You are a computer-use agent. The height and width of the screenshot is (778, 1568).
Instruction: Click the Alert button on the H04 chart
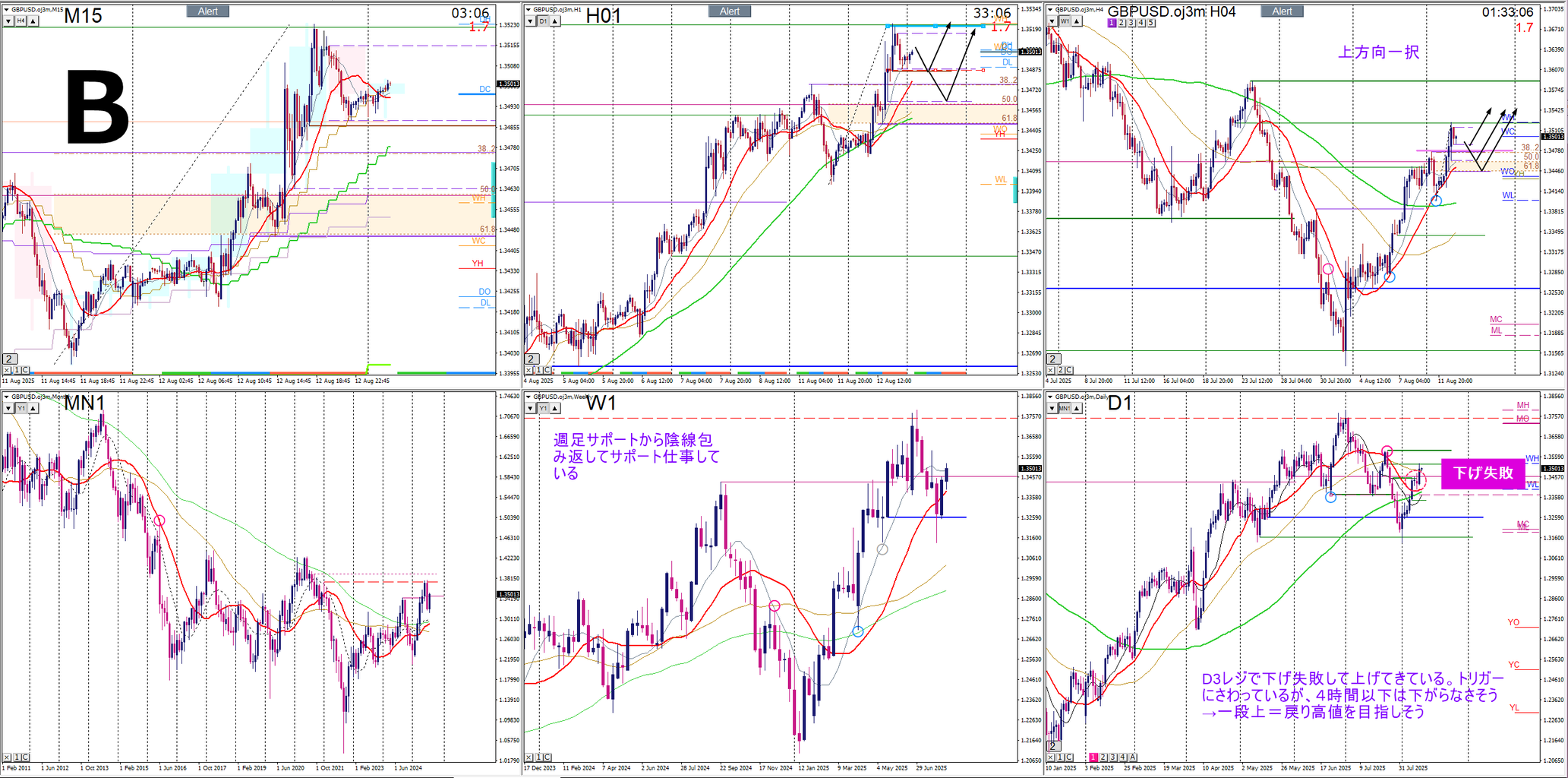(x=1282, y=11)
